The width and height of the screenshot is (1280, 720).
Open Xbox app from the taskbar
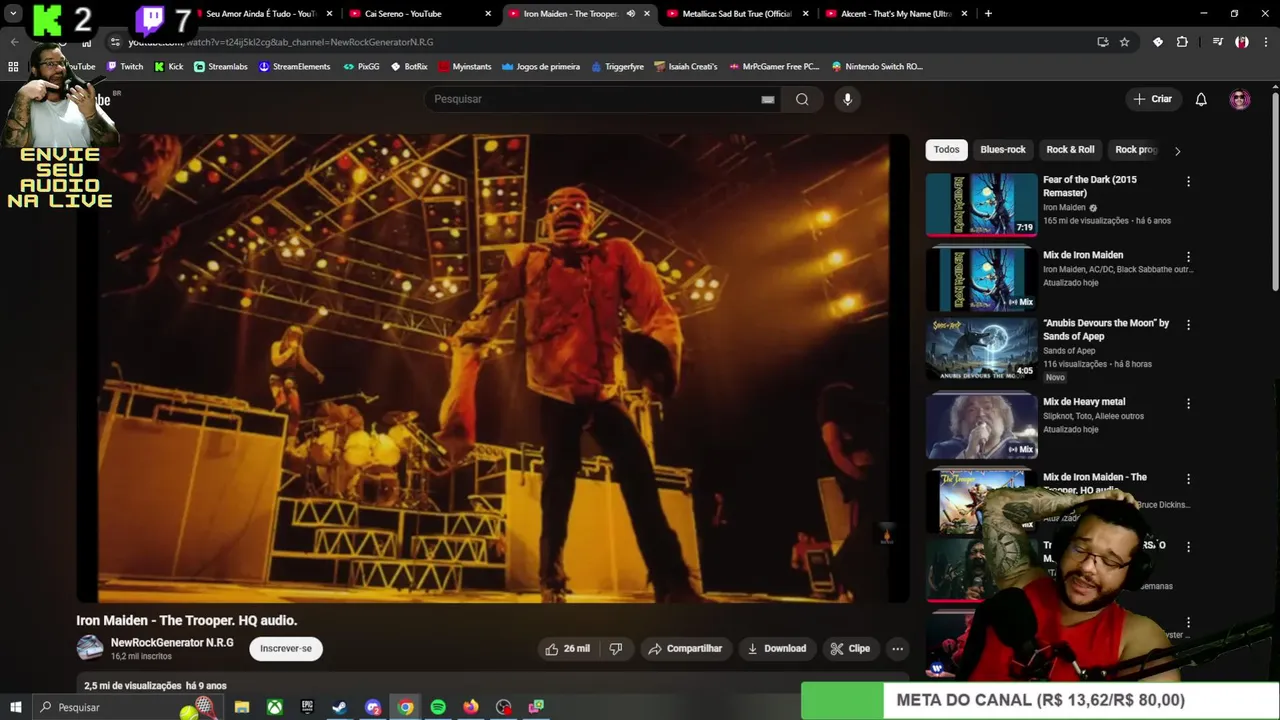tap(274, 707)
